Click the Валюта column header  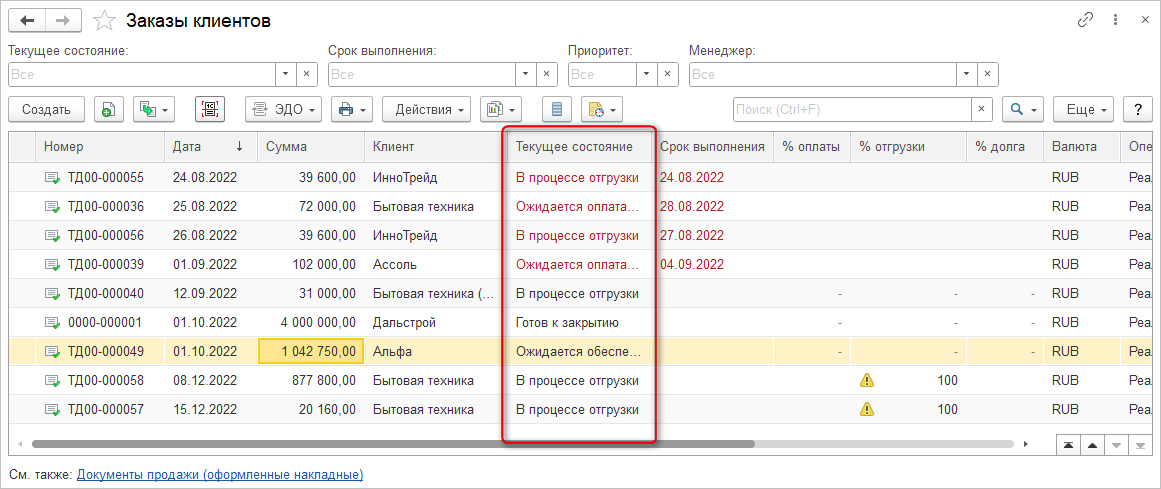point(1081,147)
